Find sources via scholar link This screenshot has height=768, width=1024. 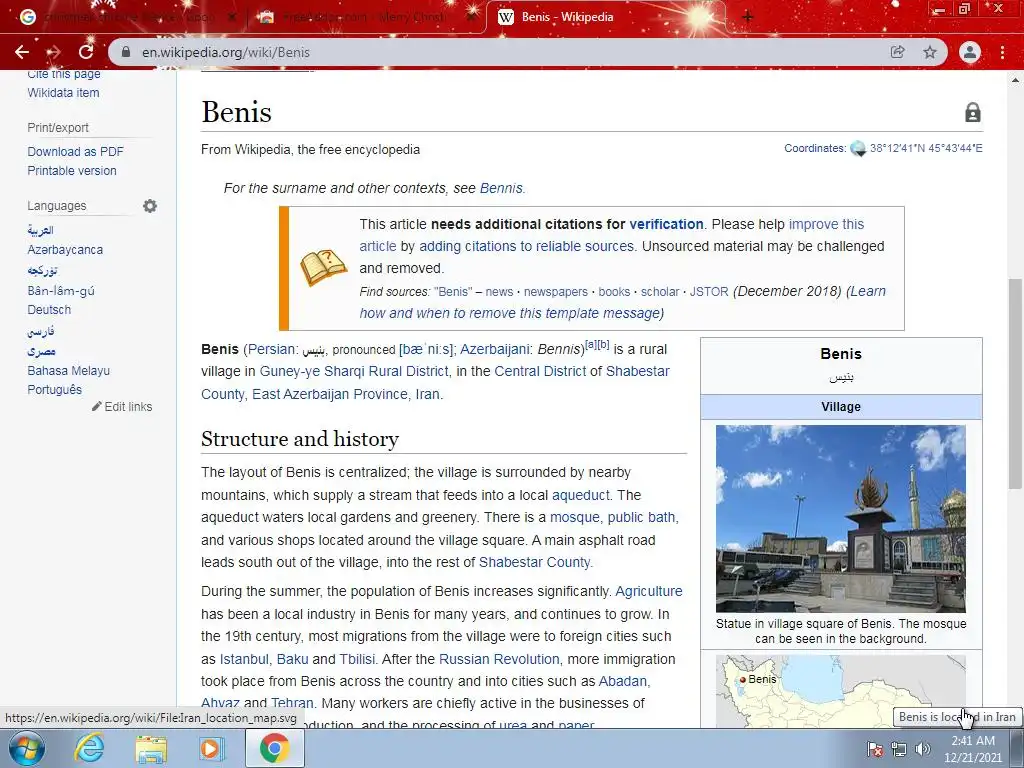[660, 291]
